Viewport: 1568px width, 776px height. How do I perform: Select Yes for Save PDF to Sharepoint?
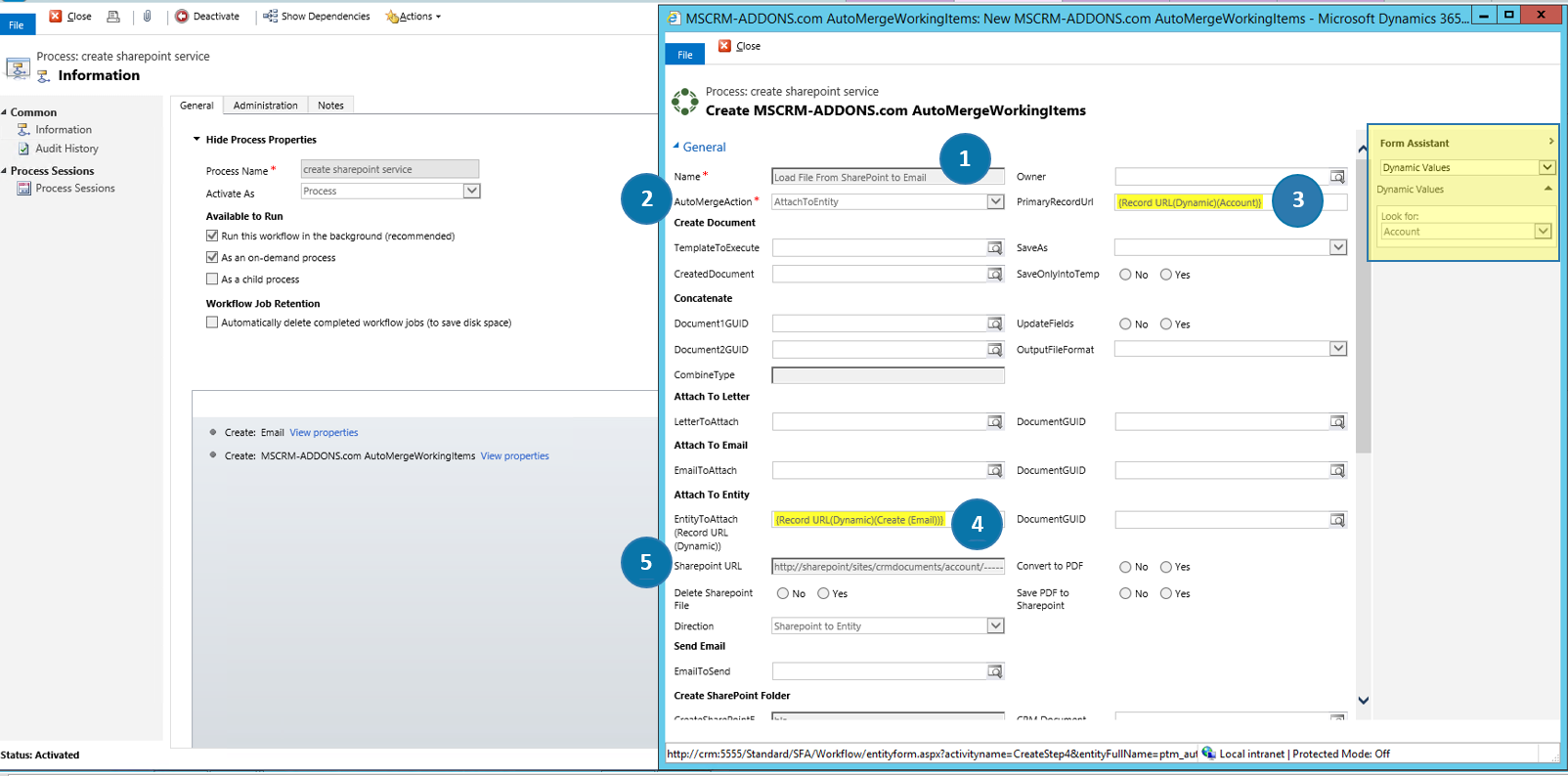click(x=1165, y=593)
